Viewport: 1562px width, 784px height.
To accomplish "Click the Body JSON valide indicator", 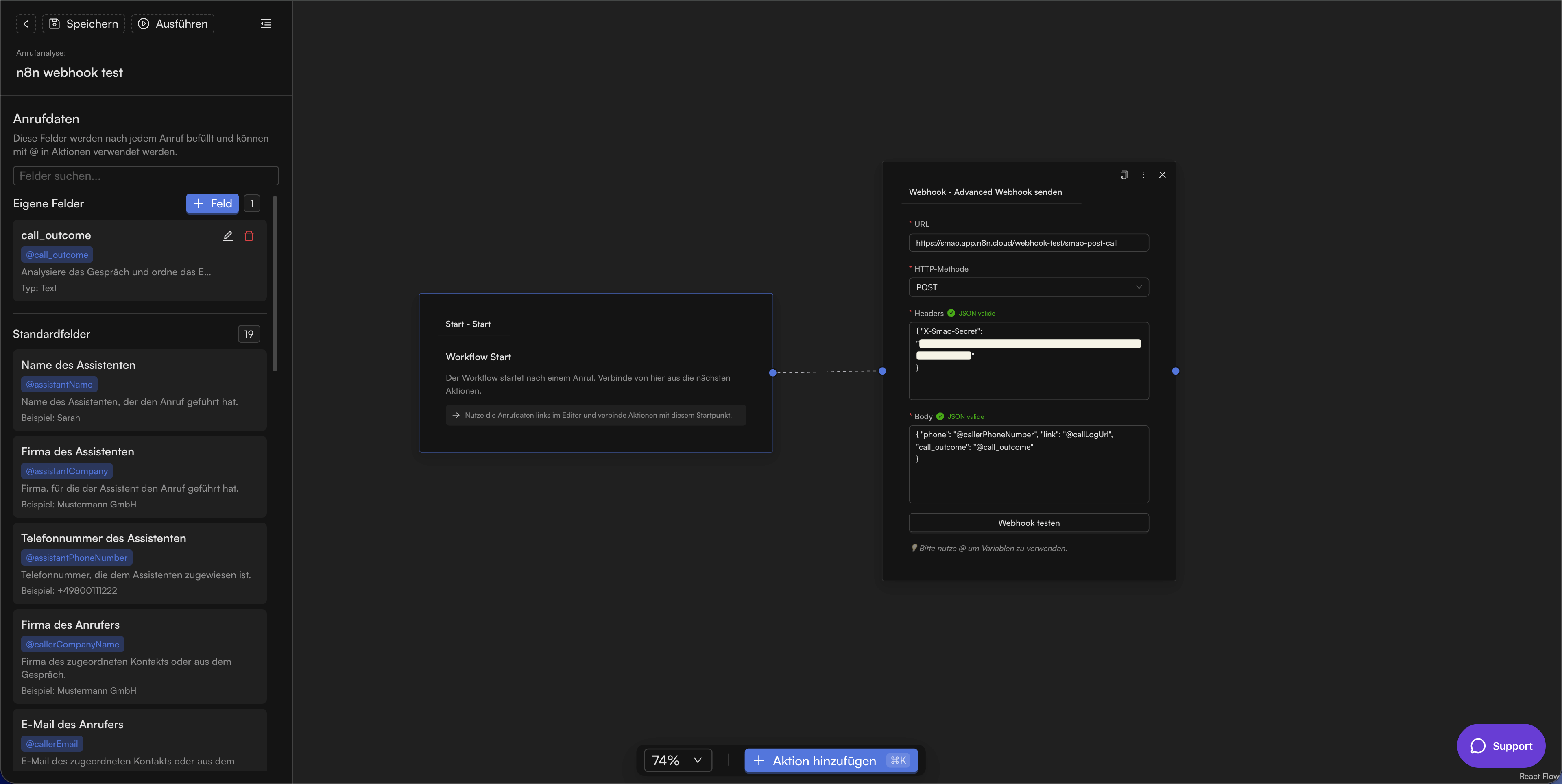I will tap(960, 416).
